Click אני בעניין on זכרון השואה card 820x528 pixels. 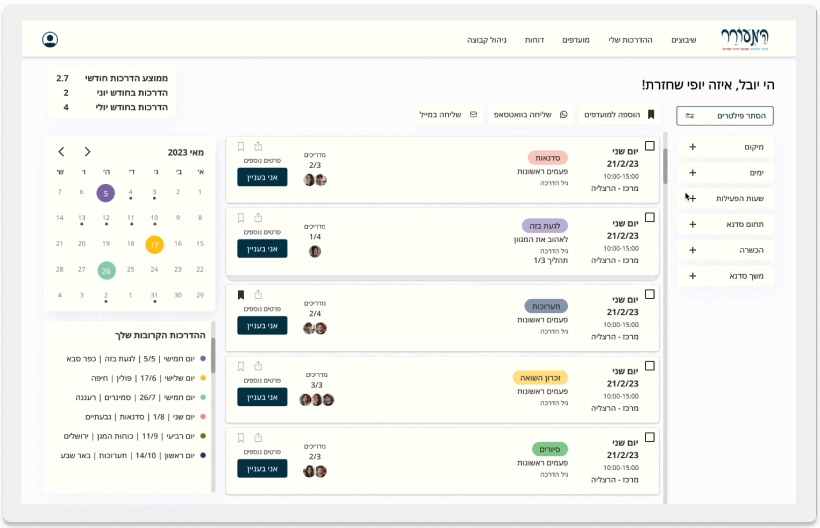(262, 397)
